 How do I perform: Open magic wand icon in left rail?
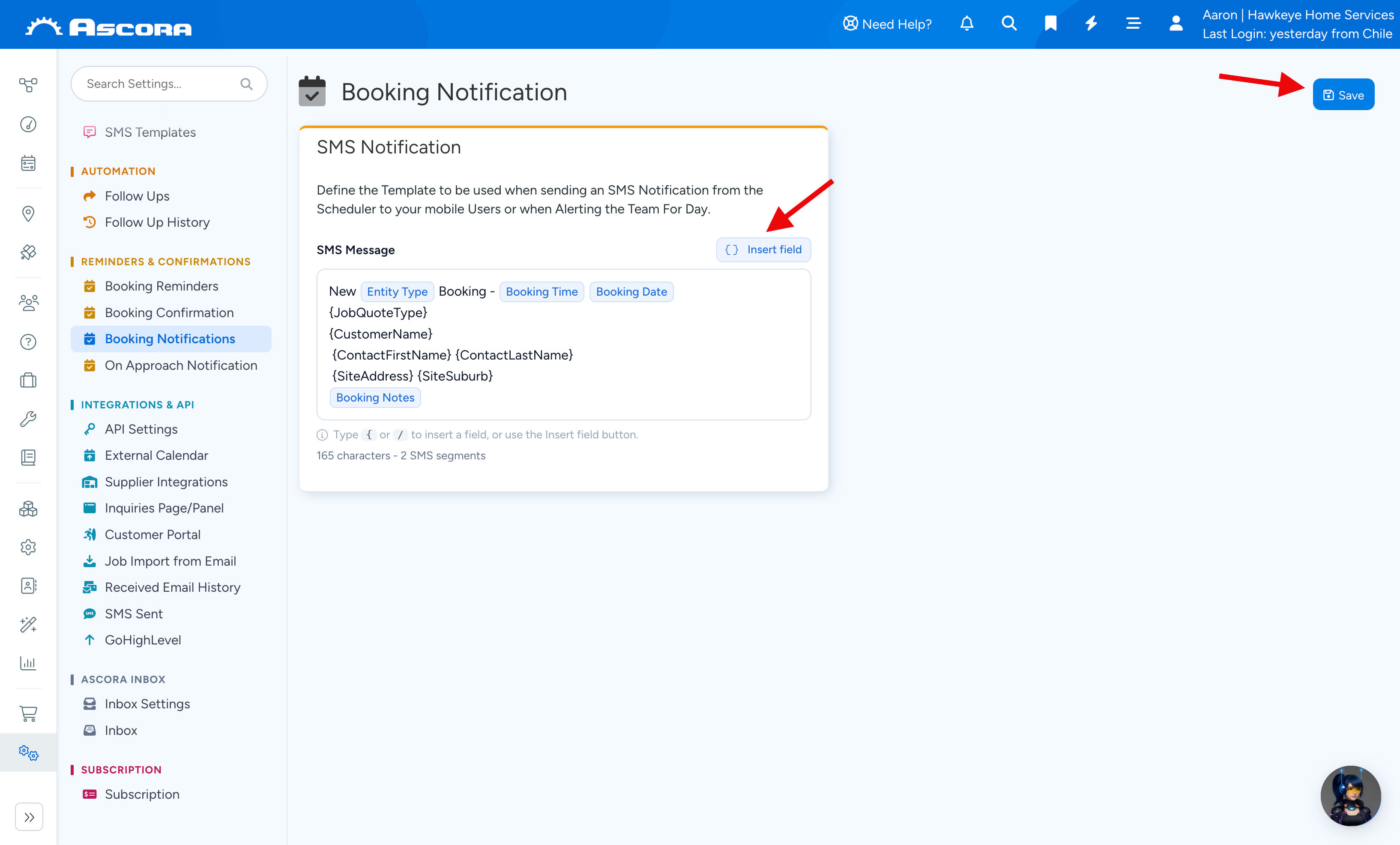[x=28, y=624]
